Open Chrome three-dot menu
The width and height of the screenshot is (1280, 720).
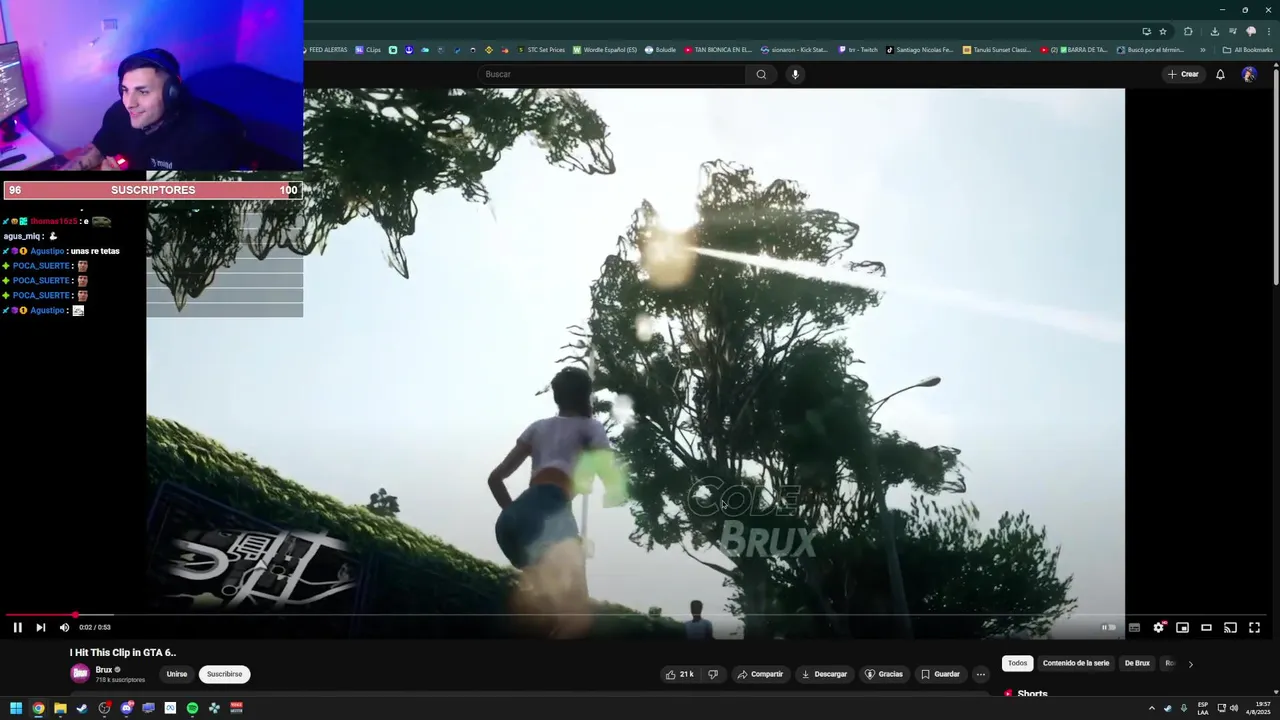tap(1269, 31)
